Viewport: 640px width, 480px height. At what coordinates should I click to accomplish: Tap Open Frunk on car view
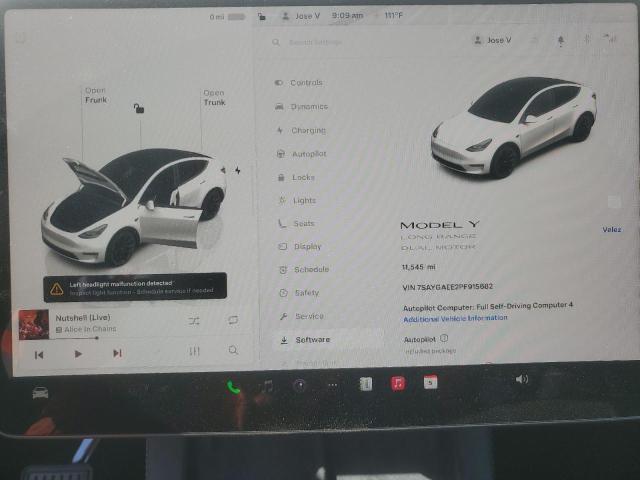click(96, 95)
